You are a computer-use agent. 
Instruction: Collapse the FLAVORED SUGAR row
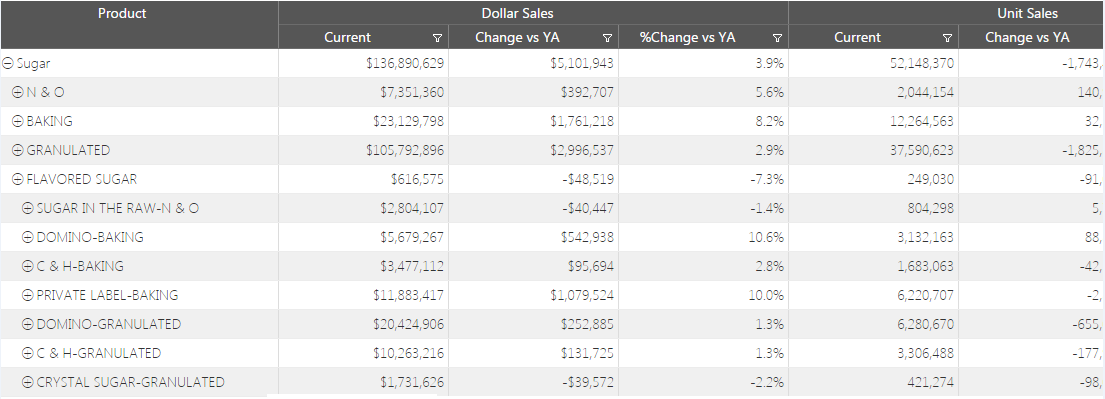click(18, 179)
